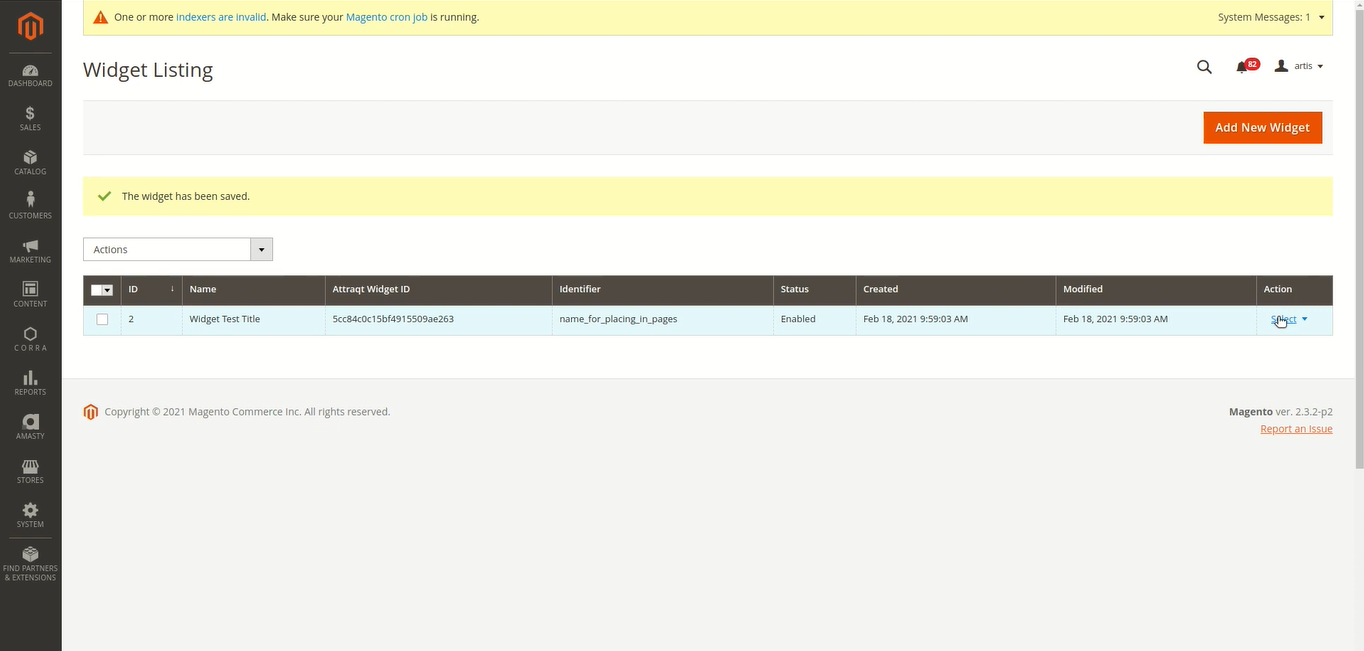
Task: Open the Dashboard from the sidebar
Action: (x=29, y=73)
